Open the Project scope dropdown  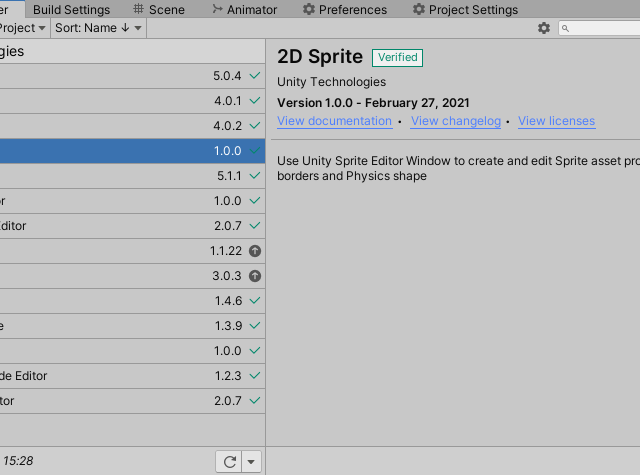pyautogui.click(x=22, y=28)
